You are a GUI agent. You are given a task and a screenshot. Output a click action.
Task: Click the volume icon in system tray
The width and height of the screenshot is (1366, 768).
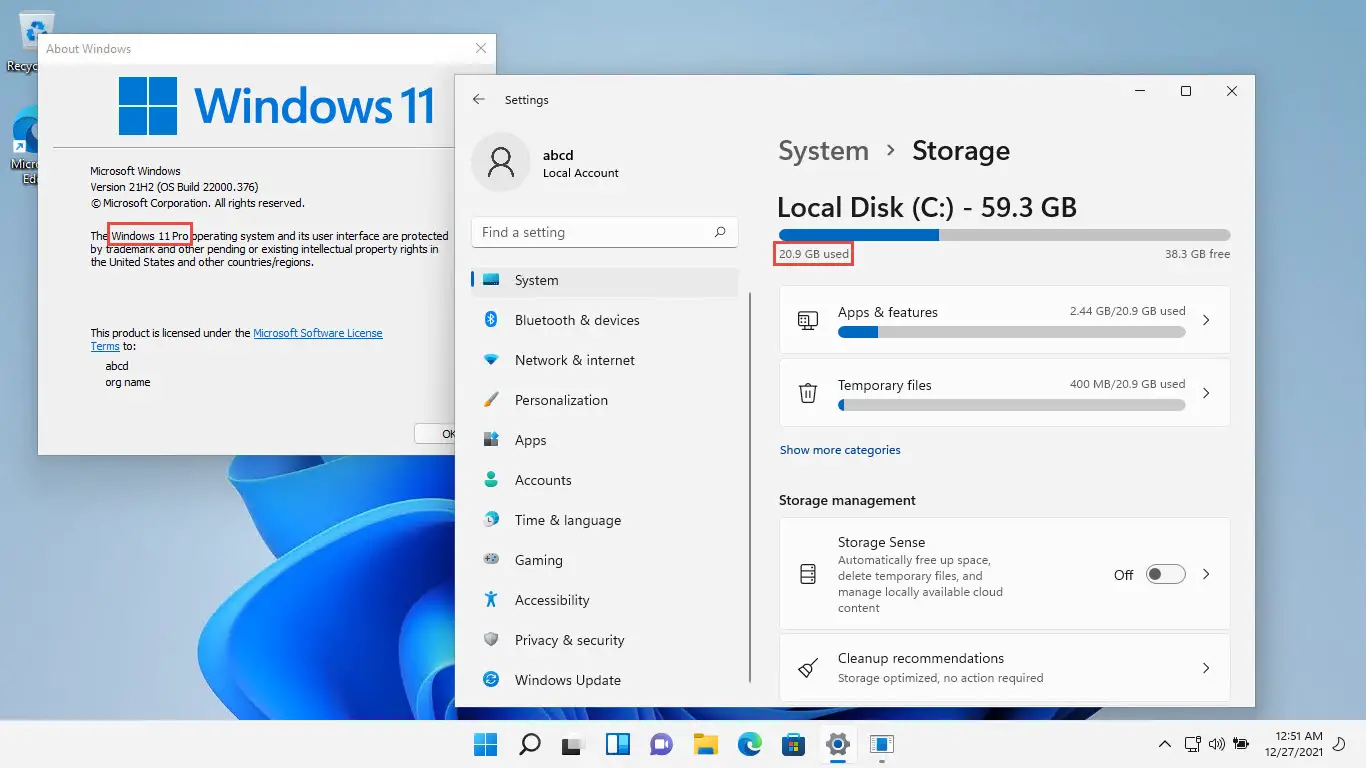pos(1217,744)
